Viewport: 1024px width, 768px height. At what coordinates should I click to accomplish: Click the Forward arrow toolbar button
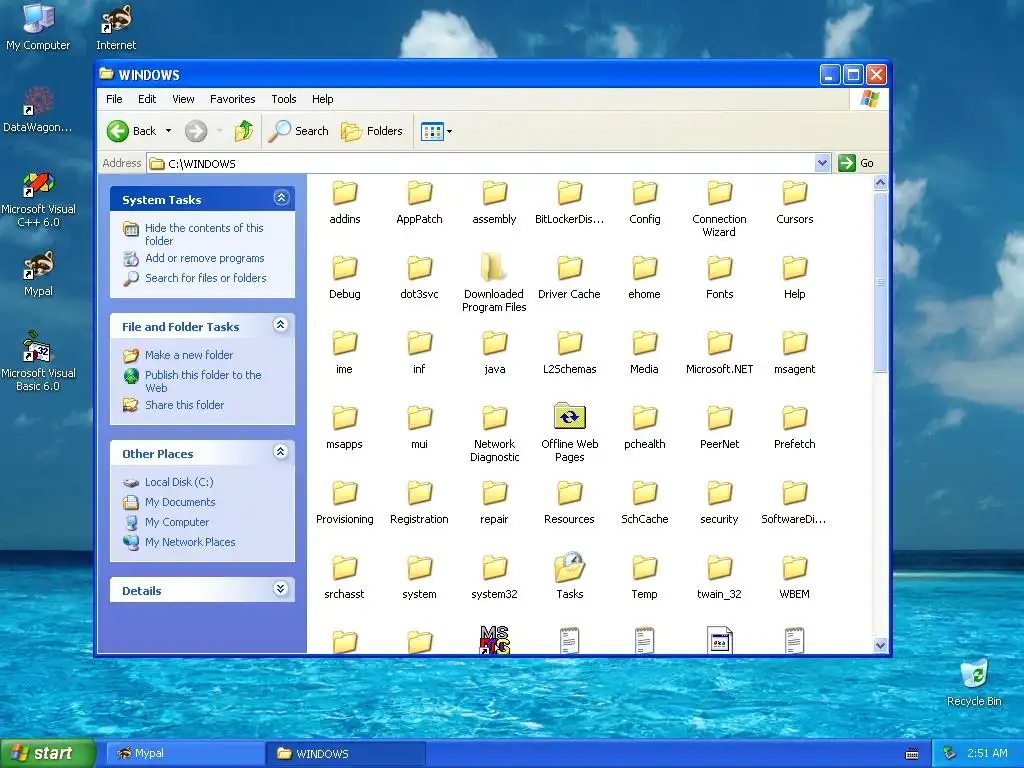pyautogui.click(x=196, y=131)
